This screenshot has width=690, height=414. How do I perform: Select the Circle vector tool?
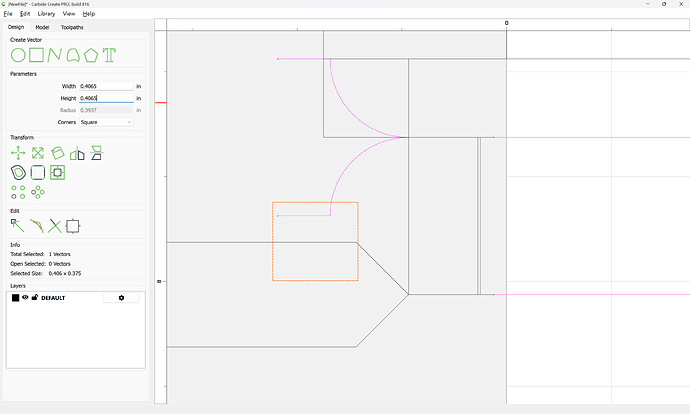pyautogui.click(x=18, y=55)
